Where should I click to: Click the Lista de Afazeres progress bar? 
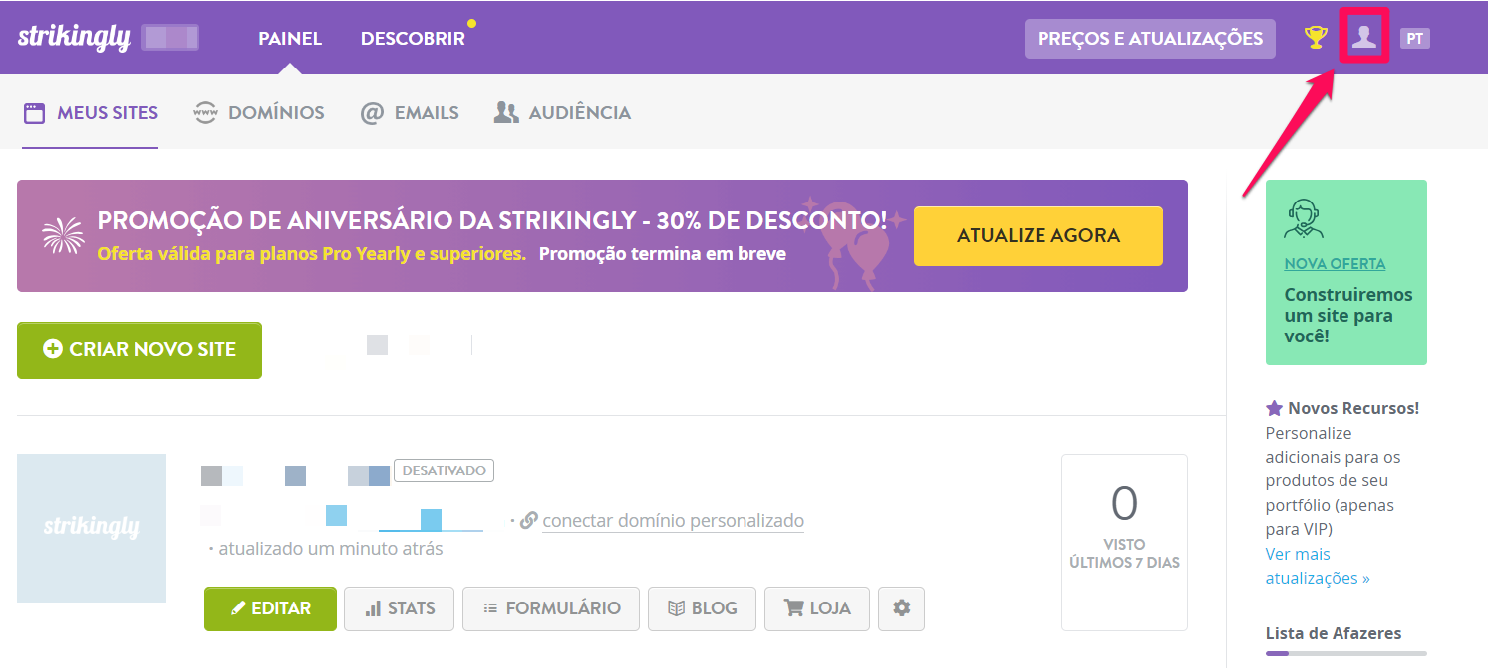[1346, 653]
